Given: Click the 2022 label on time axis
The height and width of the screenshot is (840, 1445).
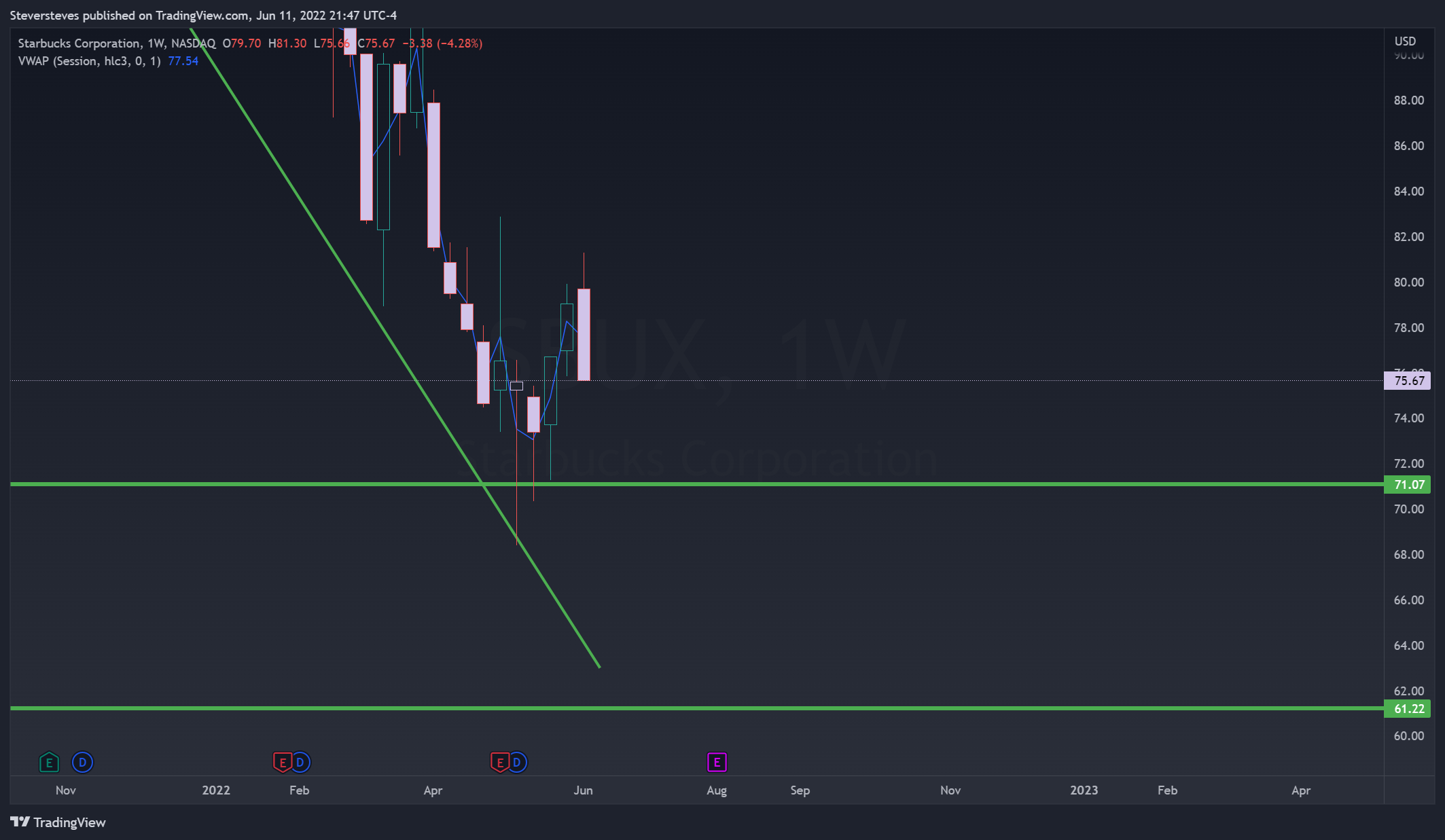Looking at the screenshot, I should 216,790.
